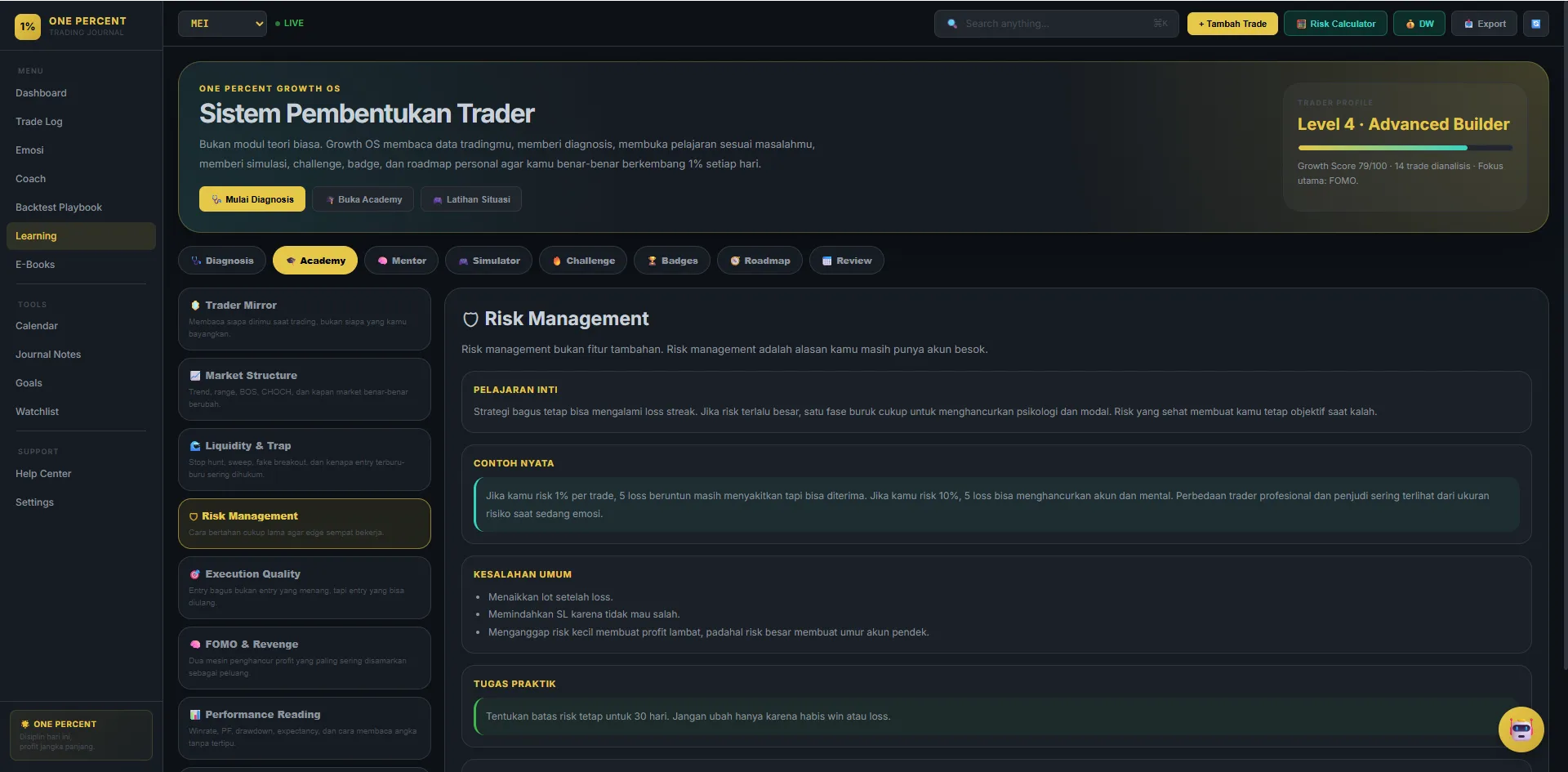Open Trade Log from the sidebar
The image size is (1568, 772).
point(81,122)
